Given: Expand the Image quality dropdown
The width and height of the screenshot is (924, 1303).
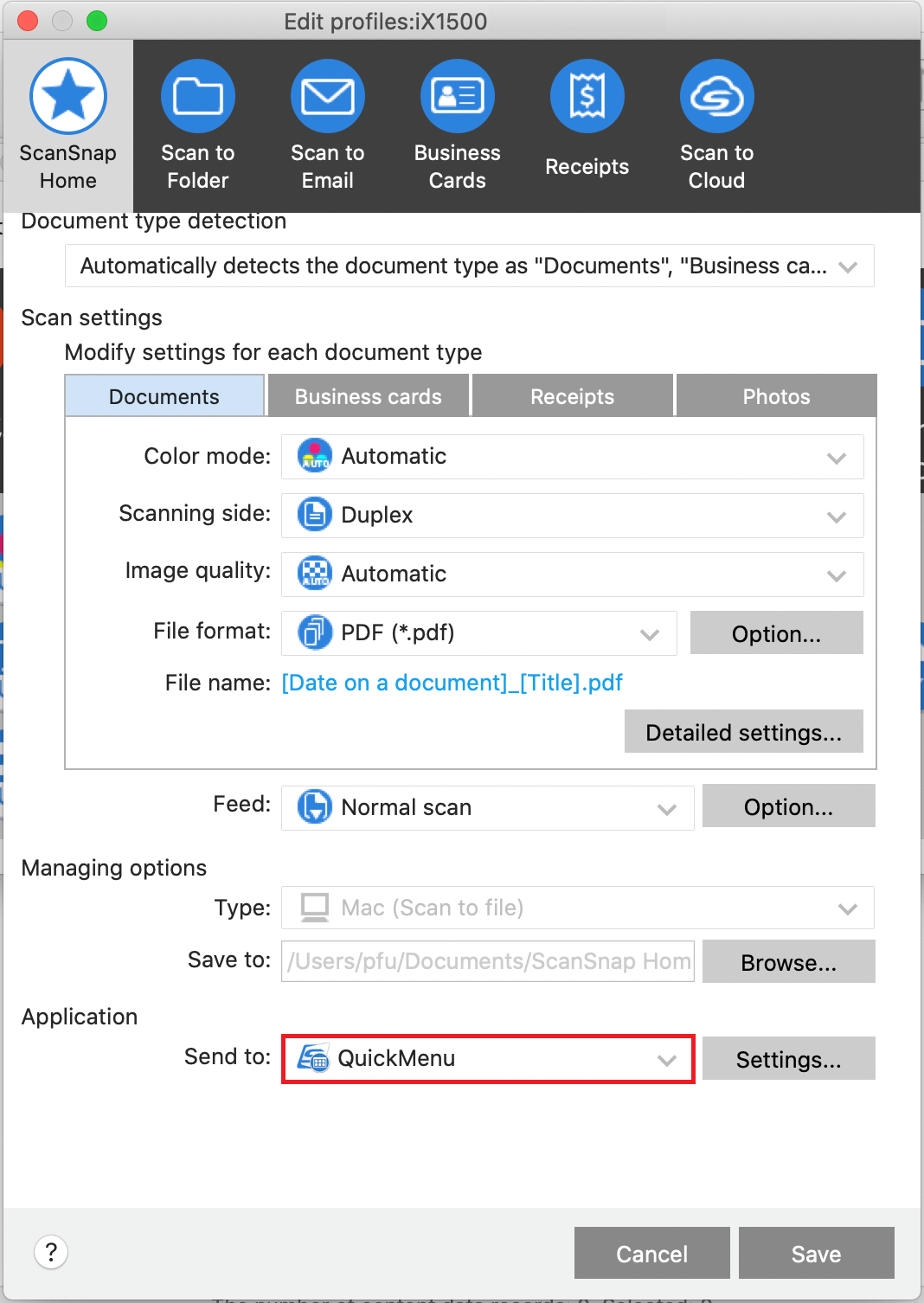Looking at the screenshot, I should coord(573,574).
